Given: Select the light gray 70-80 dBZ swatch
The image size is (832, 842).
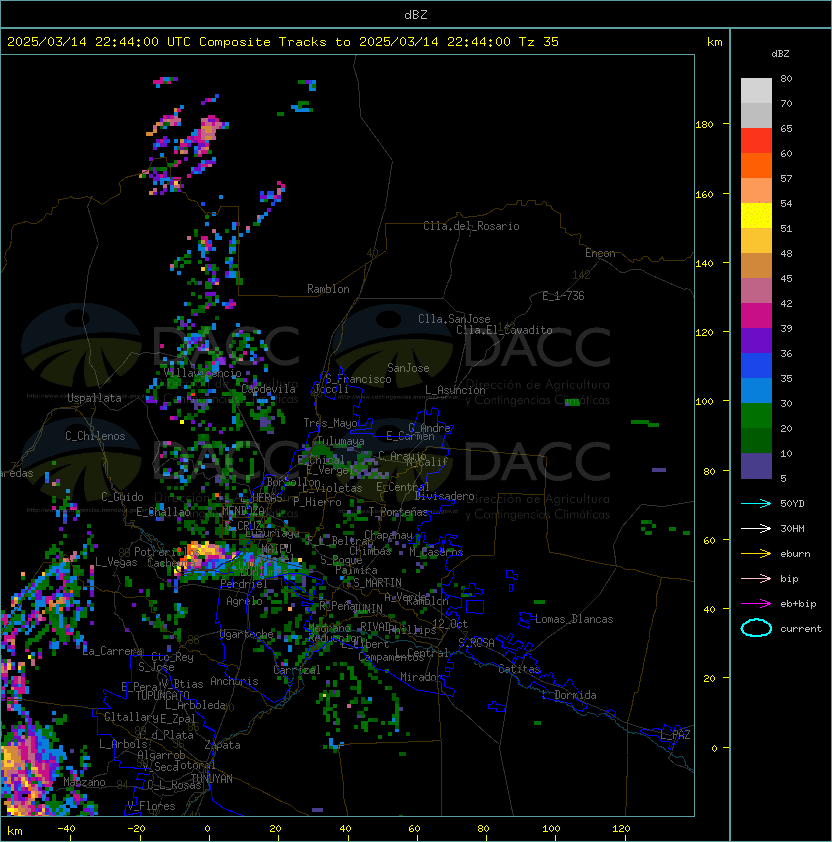Looking at the screenshot, I should click(756, 91).
